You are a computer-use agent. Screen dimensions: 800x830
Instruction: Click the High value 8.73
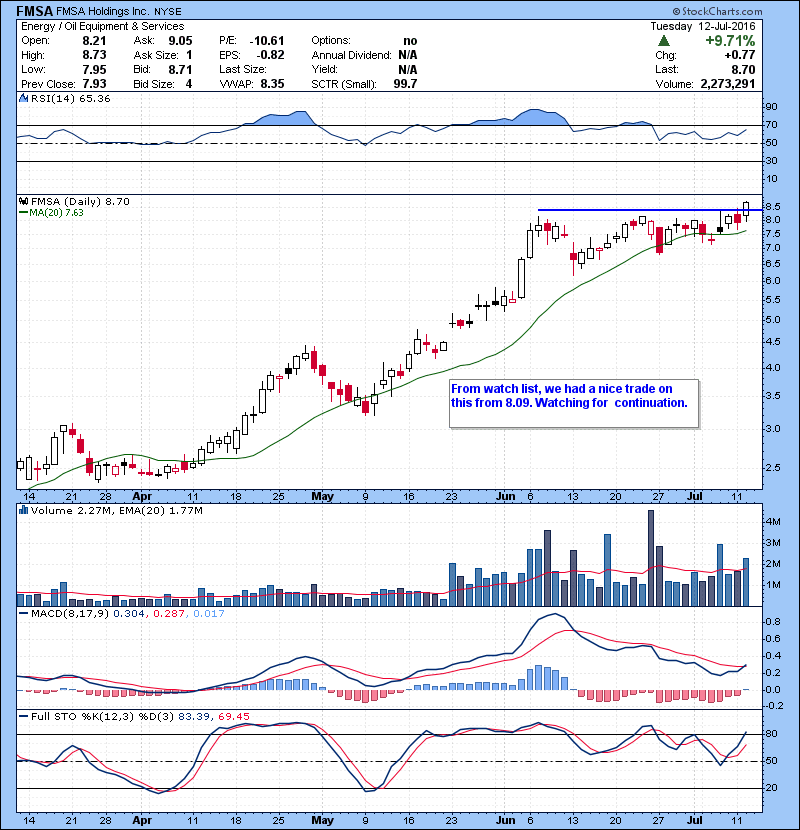tap(94, 55)
